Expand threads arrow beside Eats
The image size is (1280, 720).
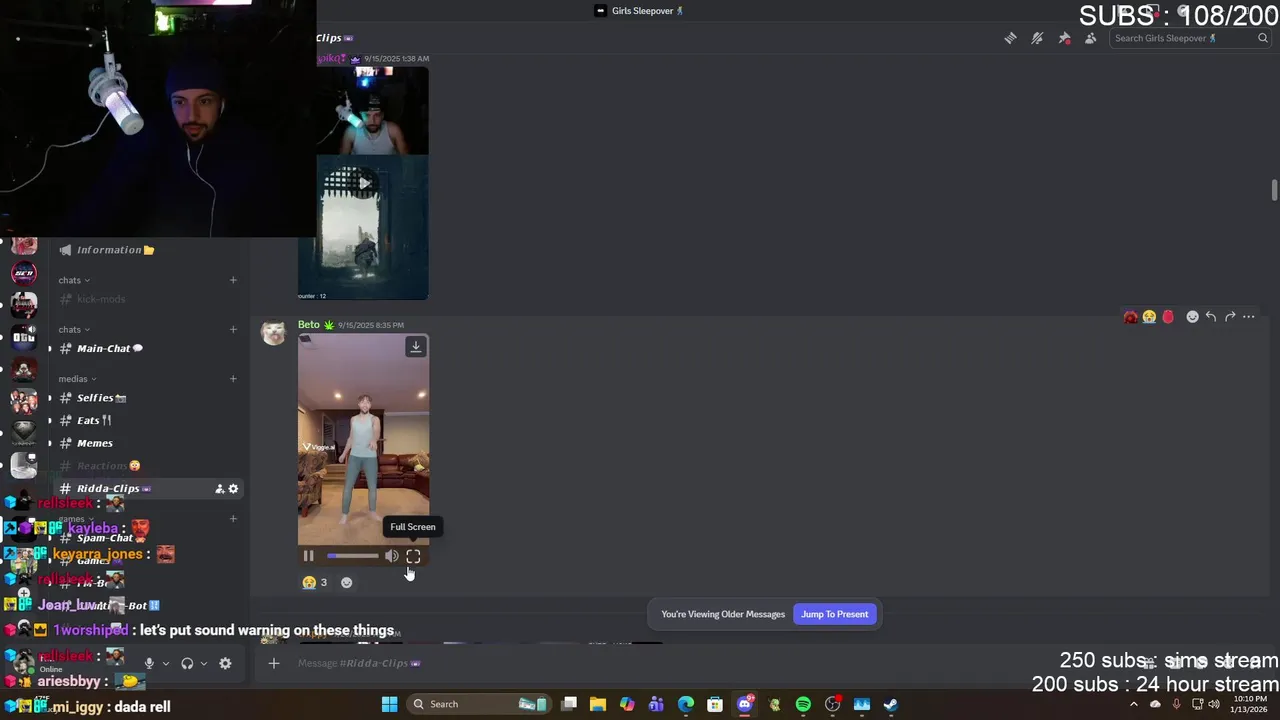(x=50, y=421)
